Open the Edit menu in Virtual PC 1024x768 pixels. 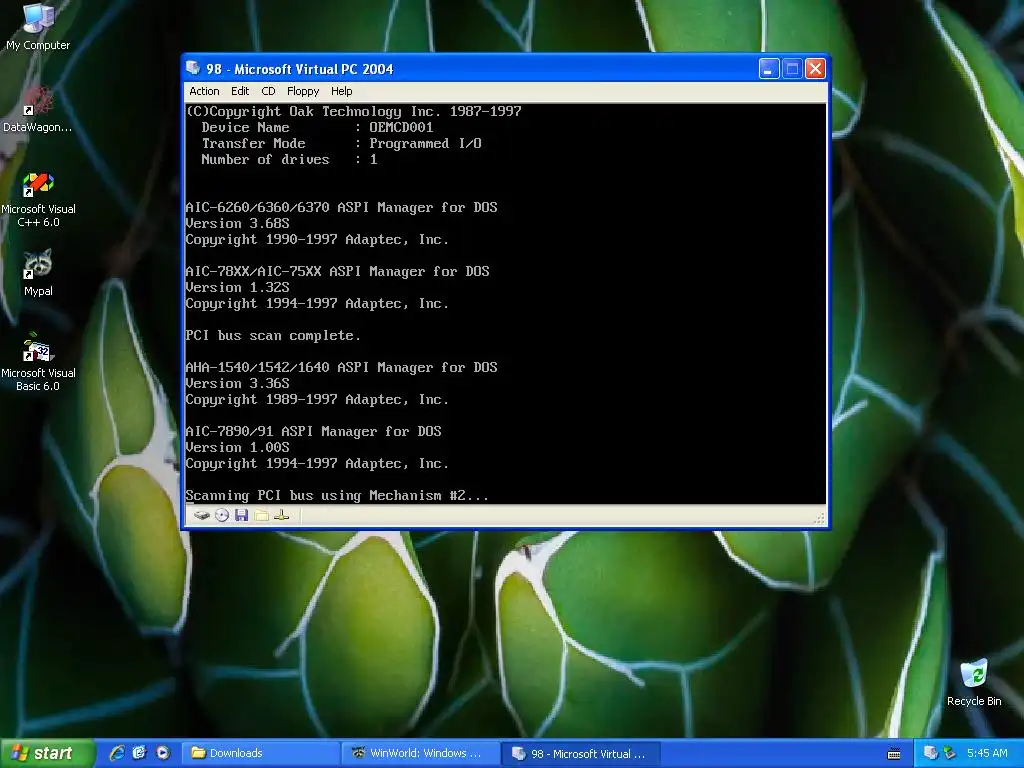click(240, 91)
